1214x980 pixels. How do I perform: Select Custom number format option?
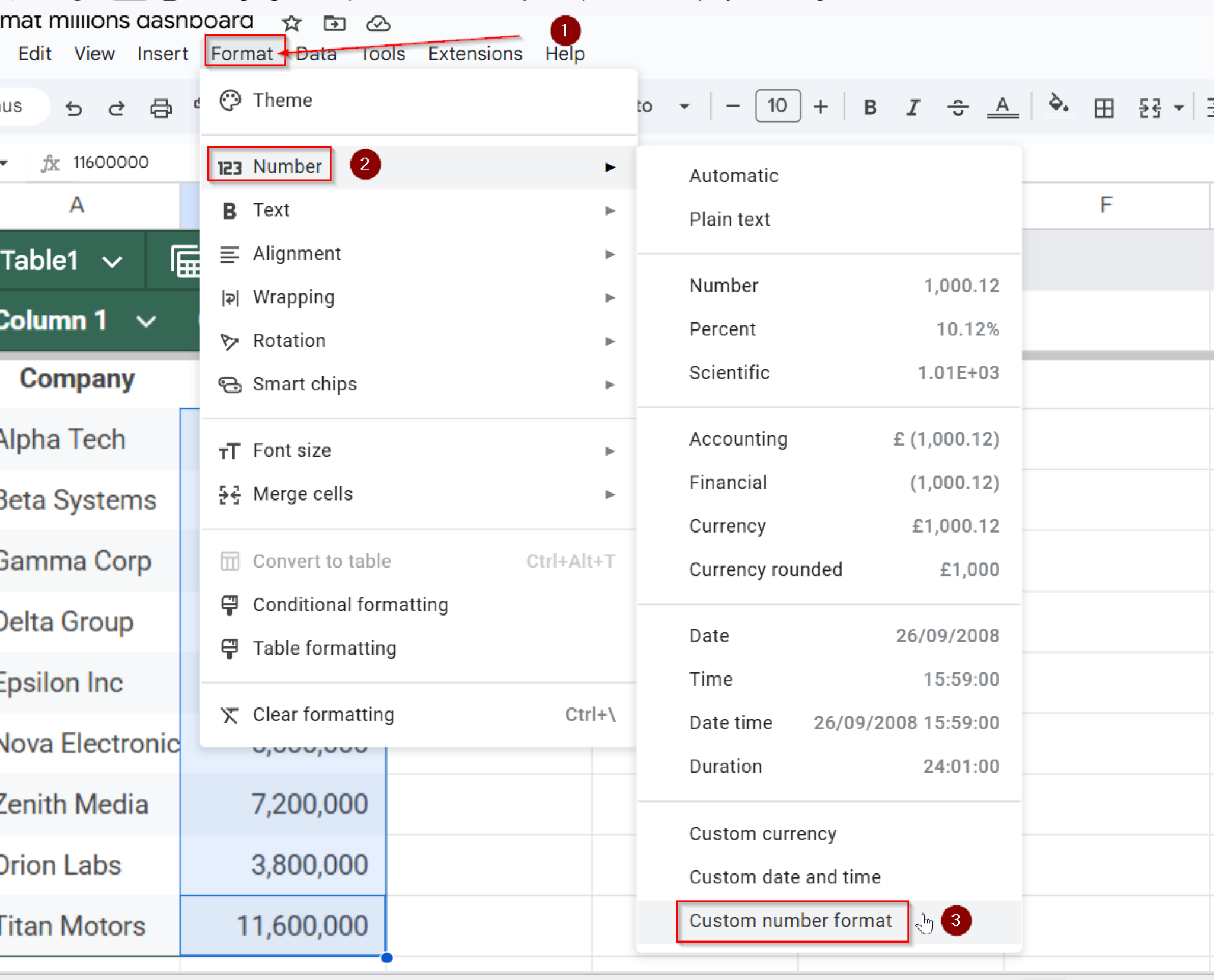[x=790, y=921]
